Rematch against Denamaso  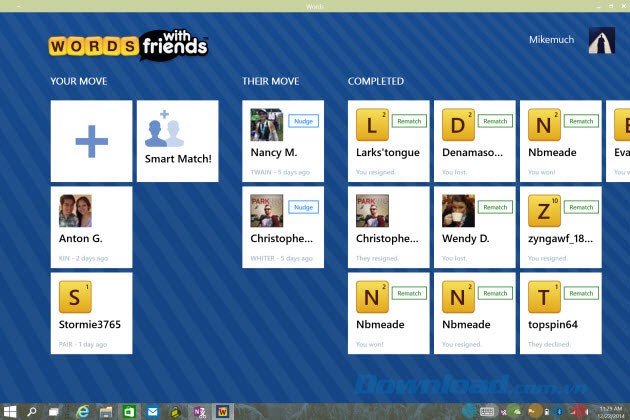click(x=495, y=121)
